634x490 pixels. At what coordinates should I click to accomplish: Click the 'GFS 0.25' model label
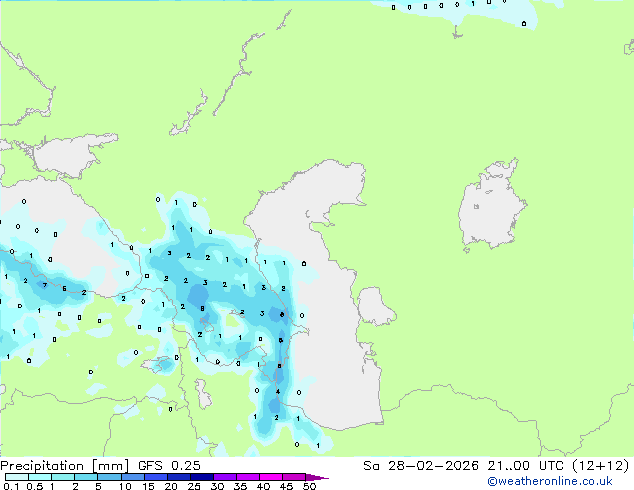(169, 466)
